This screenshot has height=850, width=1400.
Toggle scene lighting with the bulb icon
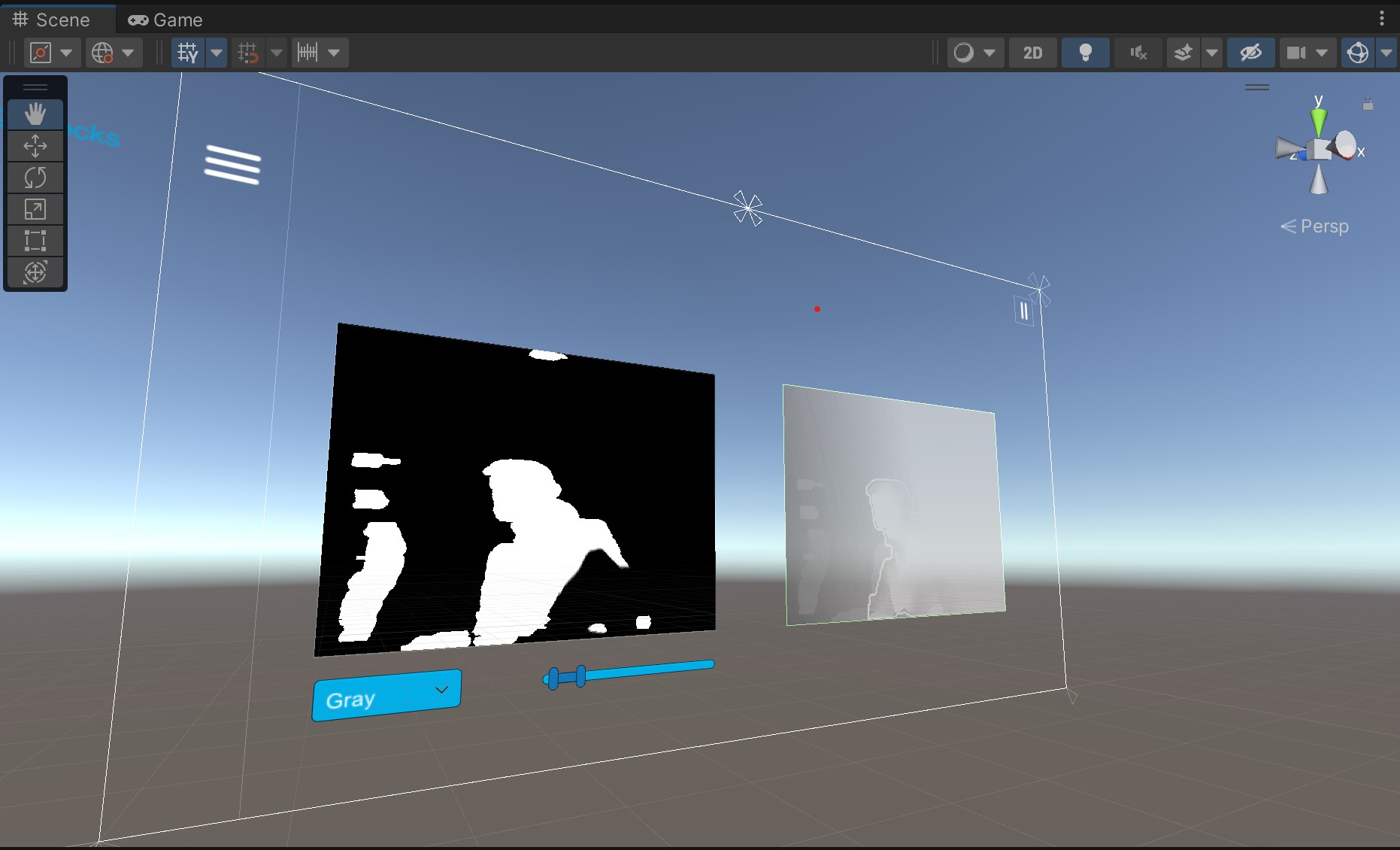[1085, 53]
